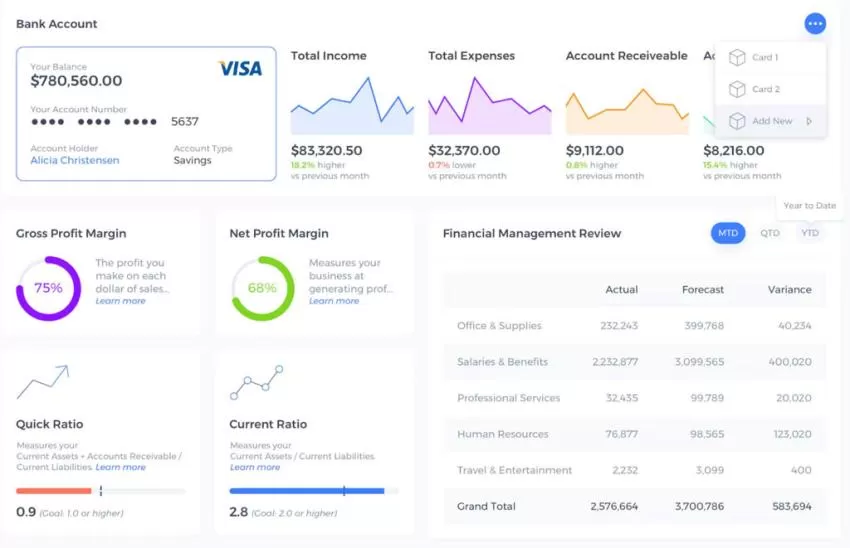Click the 75% gross profit donut chart
Image resolution: width=850 pixels, height=548 pixels.
[x=48, y=288]
